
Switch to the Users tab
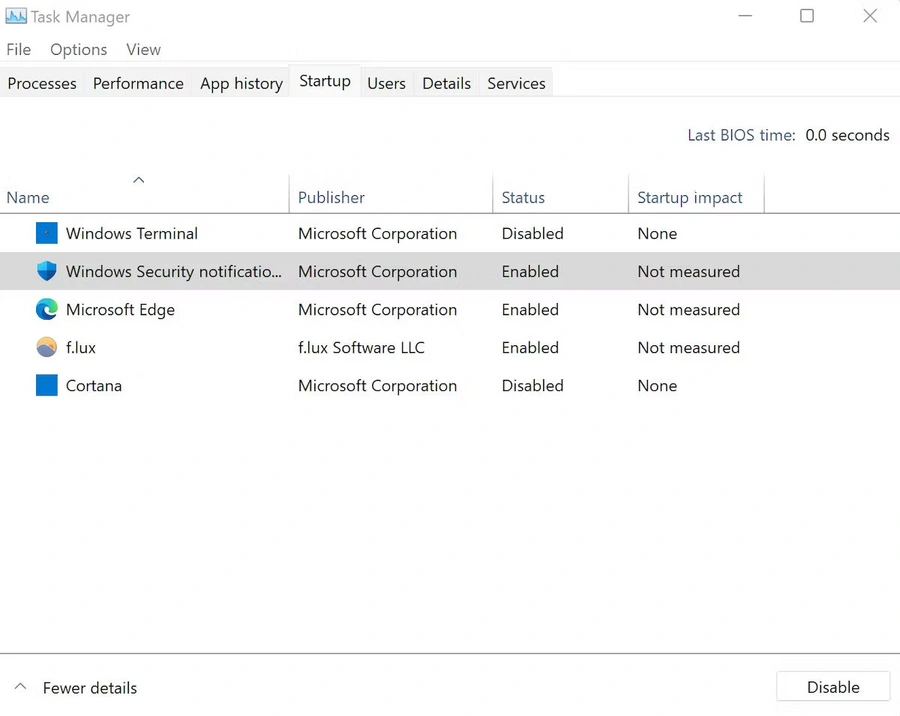pyautogui.click(x=386, y=83)
